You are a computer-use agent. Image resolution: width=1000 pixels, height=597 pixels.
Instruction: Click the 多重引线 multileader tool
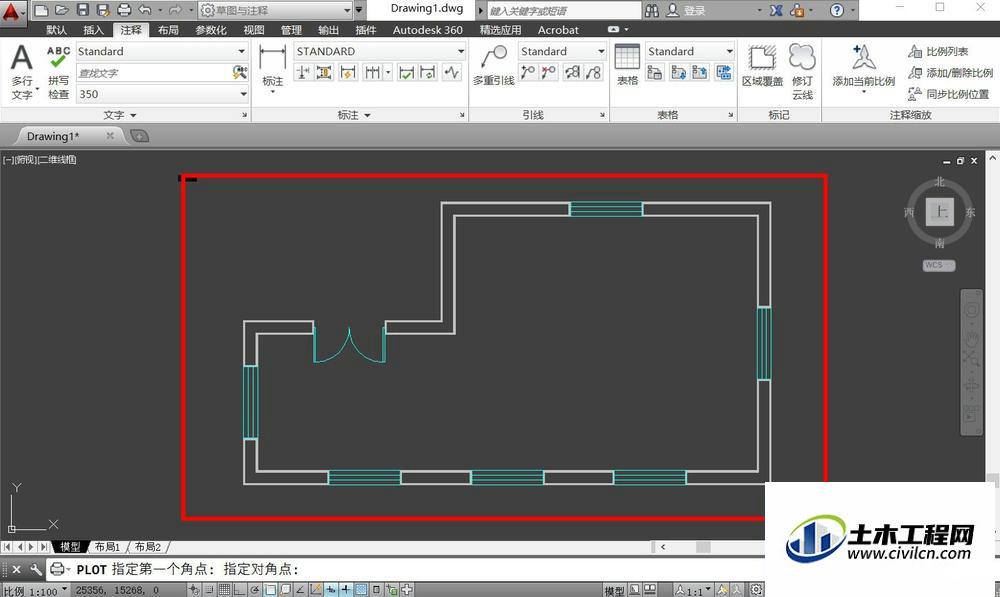[494, 66]
